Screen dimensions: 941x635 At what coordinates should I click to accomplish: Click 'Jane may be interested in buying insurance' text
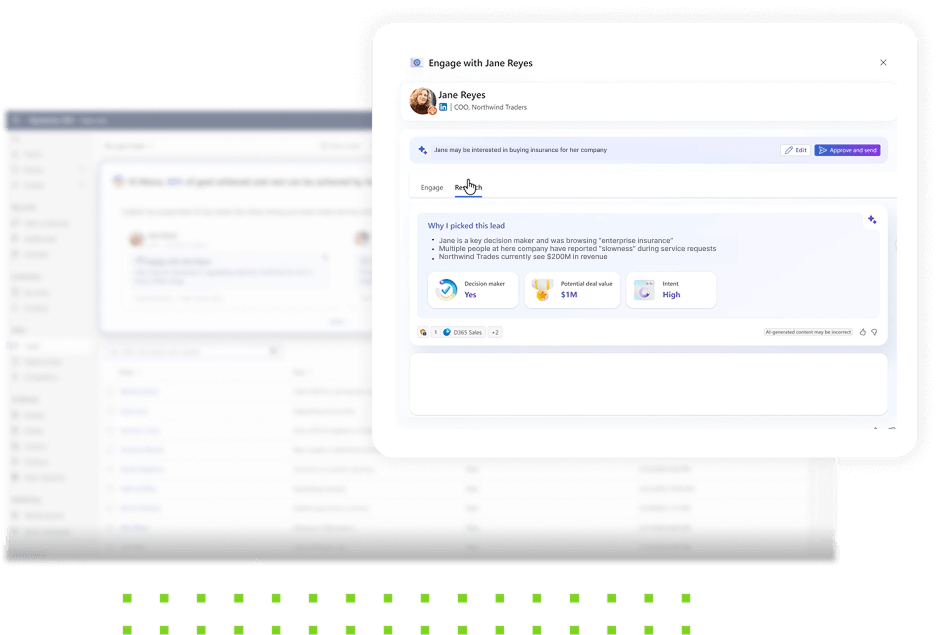pyautogui.click(x=520, y=150)
